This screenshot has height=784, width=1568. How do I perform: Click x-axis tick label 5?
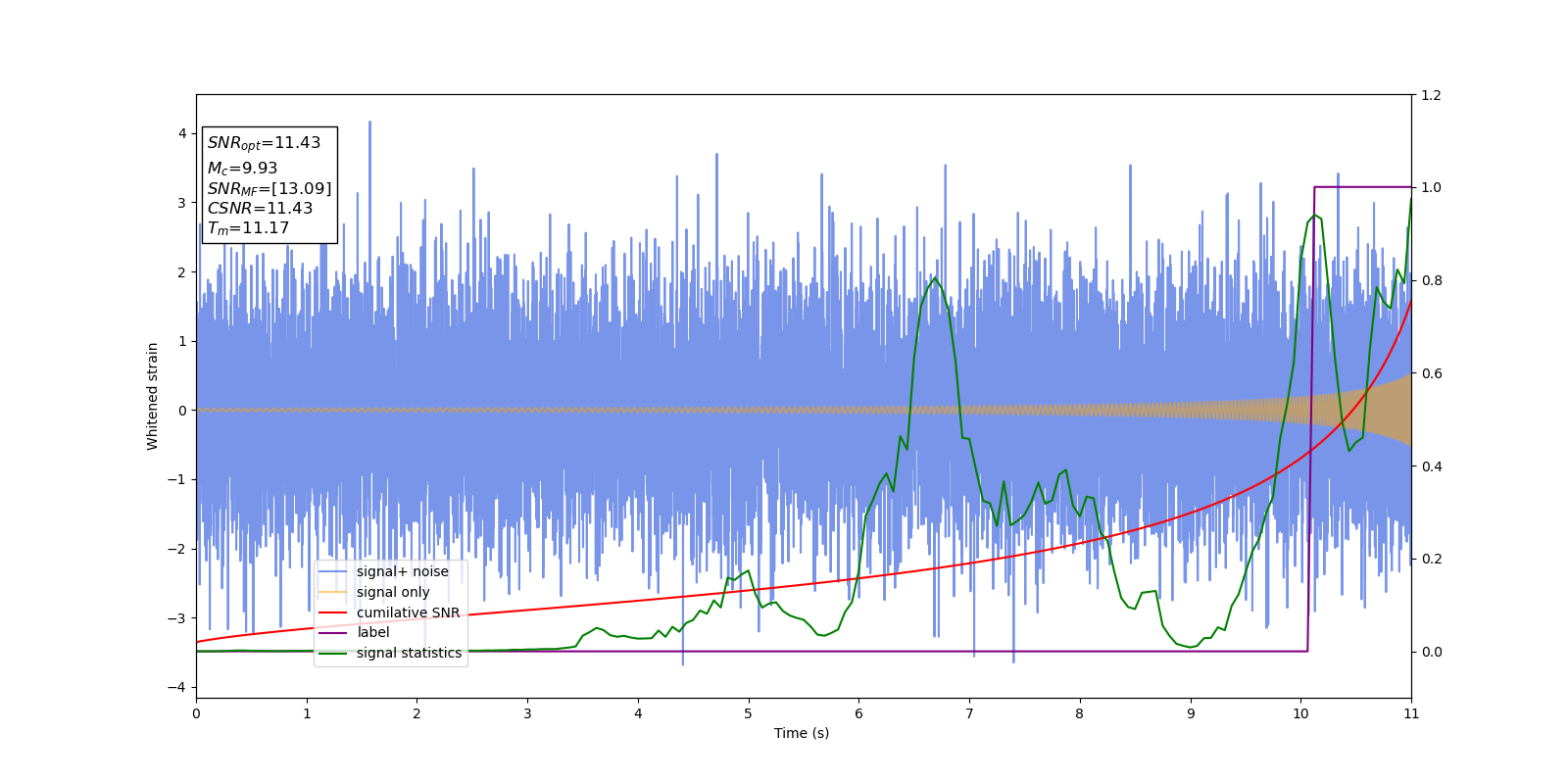coord(749,713)
